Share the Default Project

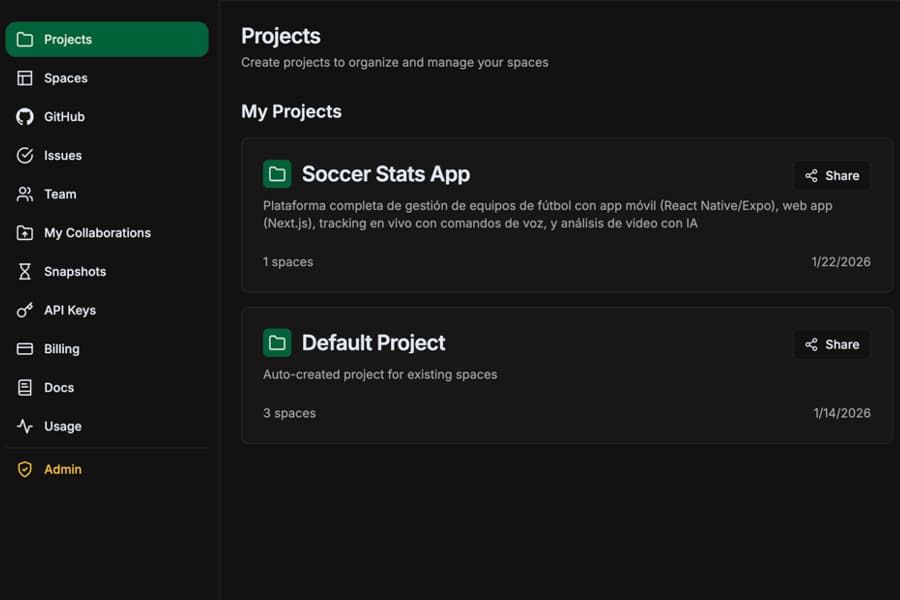point(831,344)
